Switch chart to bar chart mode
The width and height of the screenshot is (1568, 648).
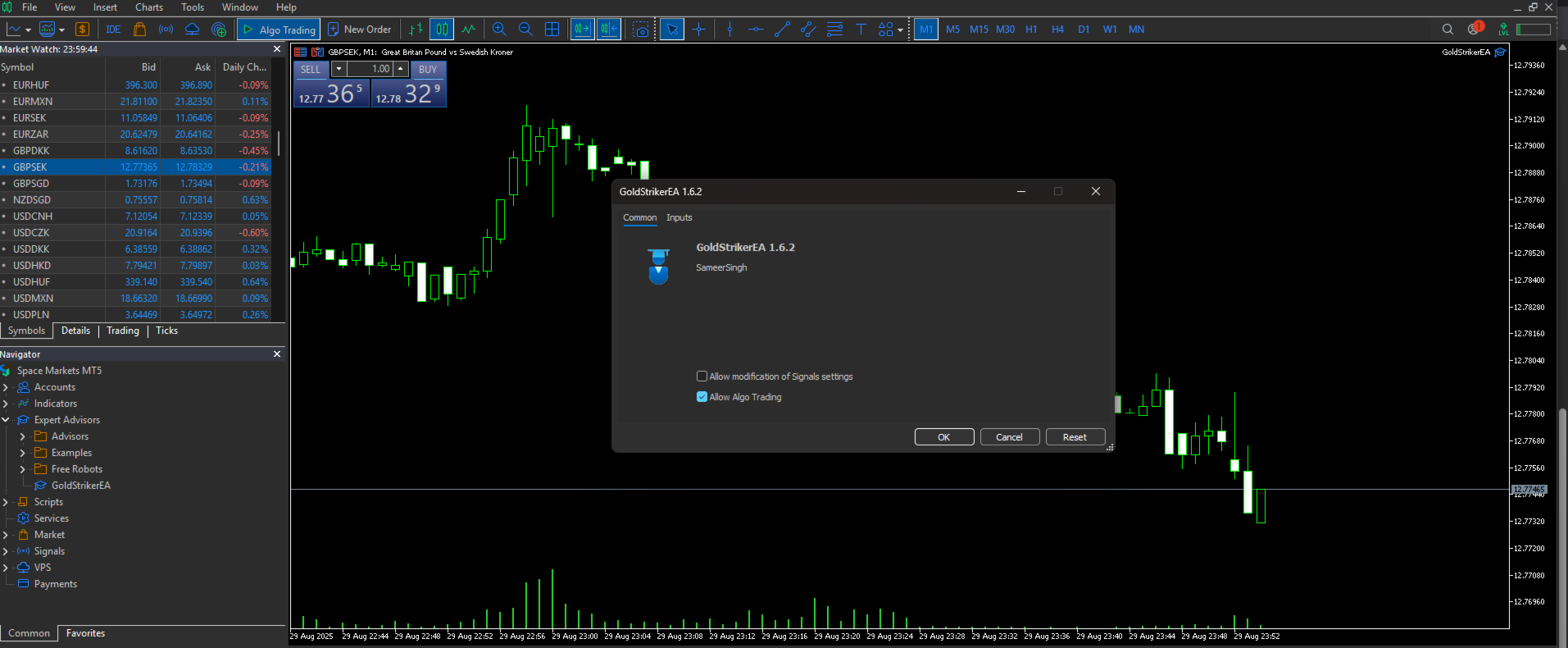[416, 30]
